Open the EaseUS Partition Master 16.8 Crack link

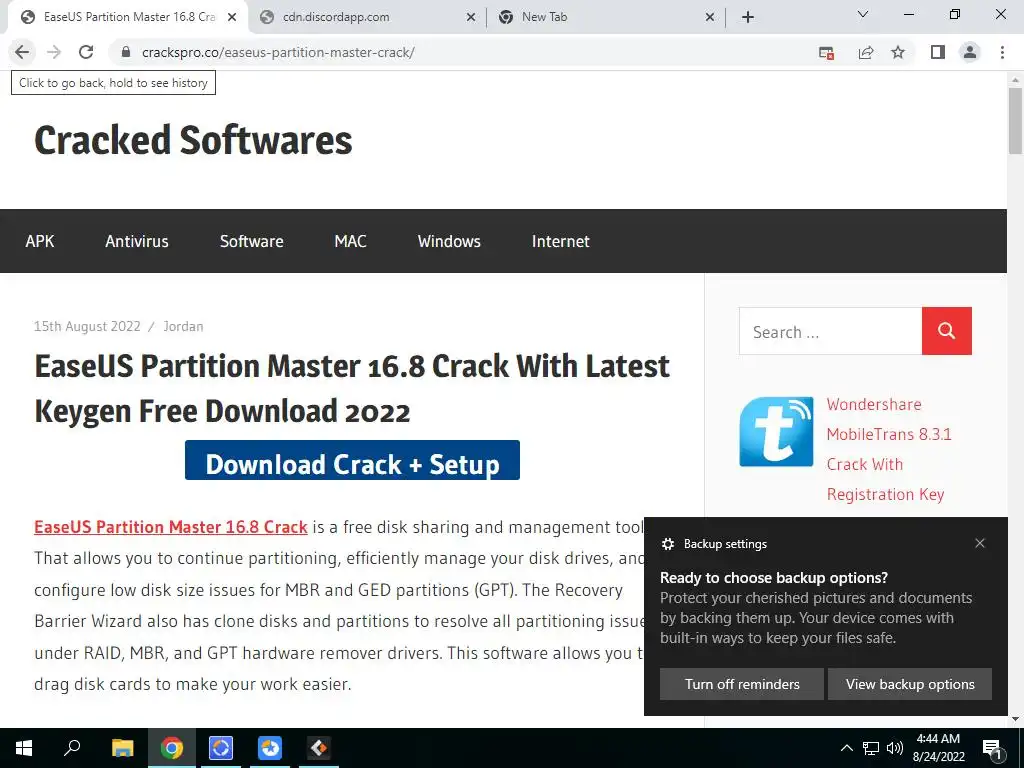[170, 527]
